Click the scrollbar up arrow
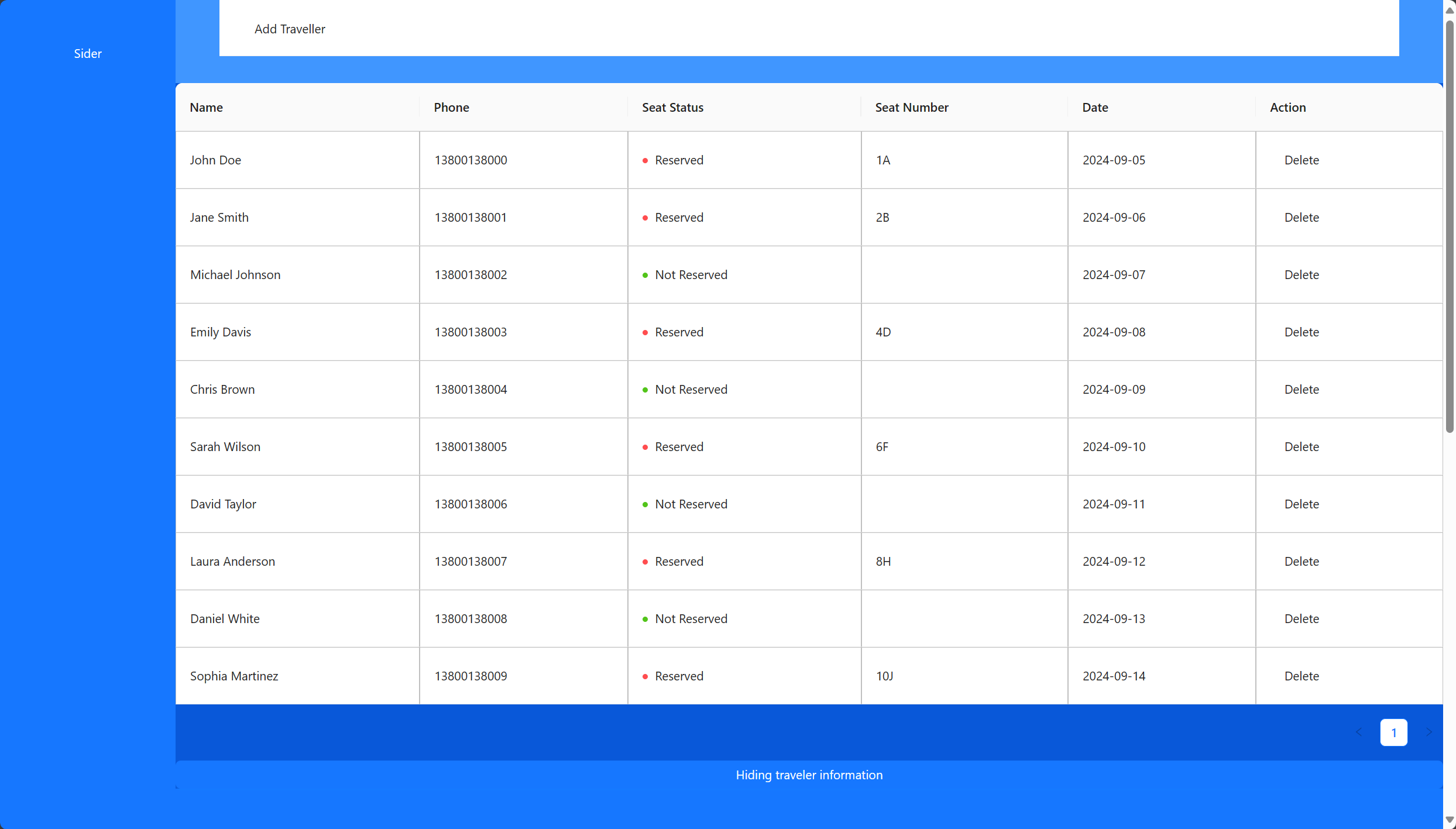The width and height of the screenshot is (1456, 829). coord(1450,10)
